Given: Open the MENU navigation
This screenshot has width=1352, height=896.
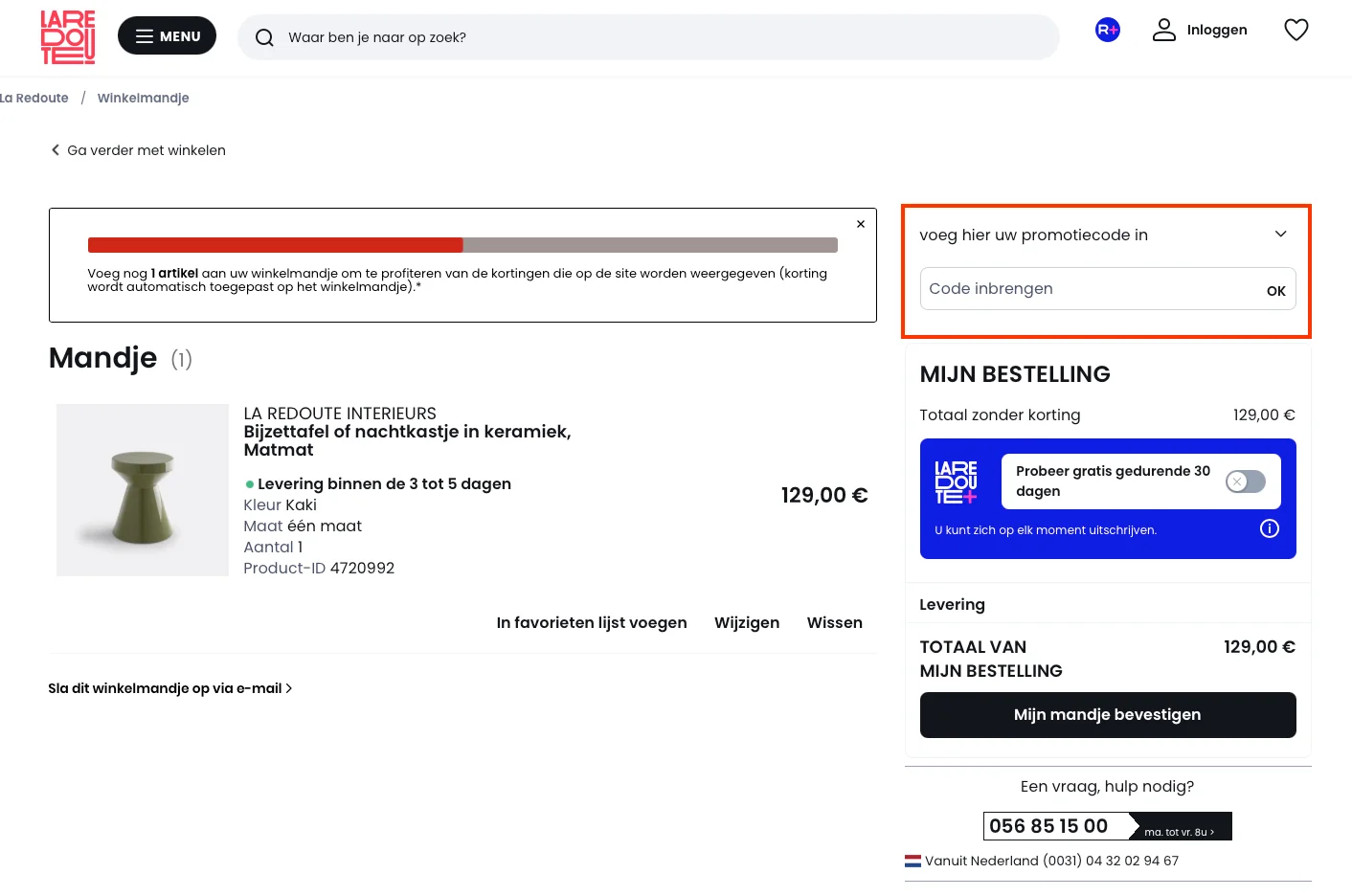Looking at the screenshot, I should (x=168, y=35).
